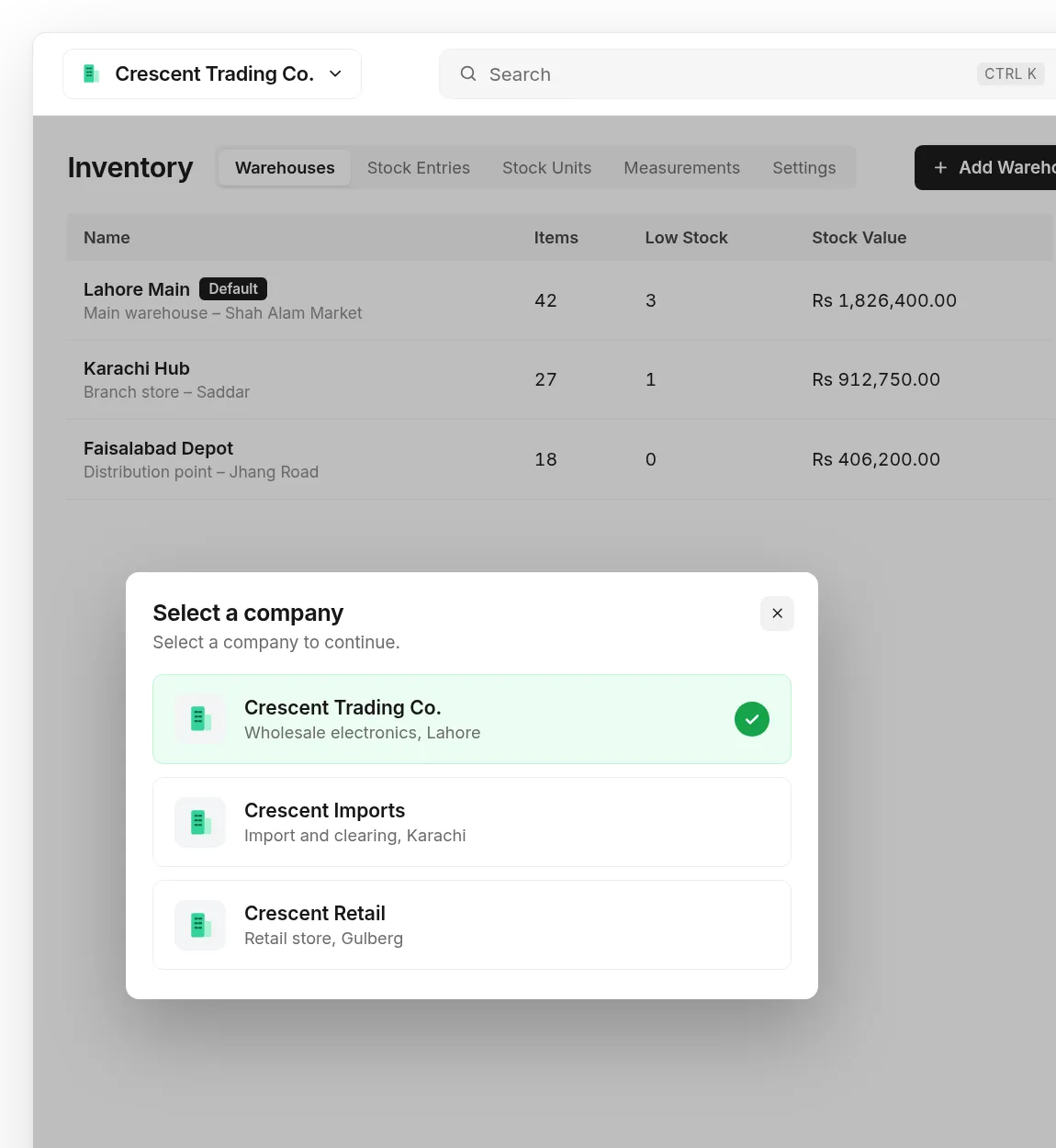This screenshot has height=1148, width=1056.
Task: Click "Retail store, Gulberg" subtitle
Action: click(x=324, y=939)
